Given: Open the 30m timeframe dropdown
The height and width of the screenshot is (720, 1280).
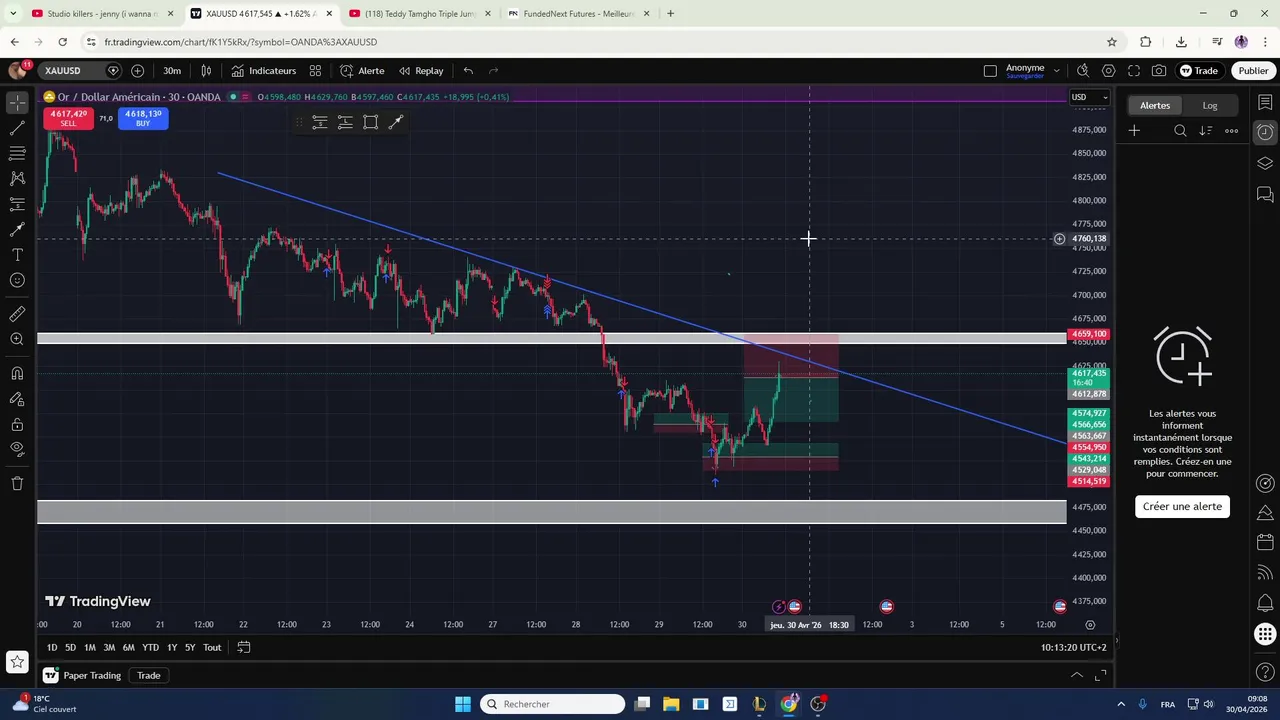Looking at the screenshot, I should click(x=172, y=71).
